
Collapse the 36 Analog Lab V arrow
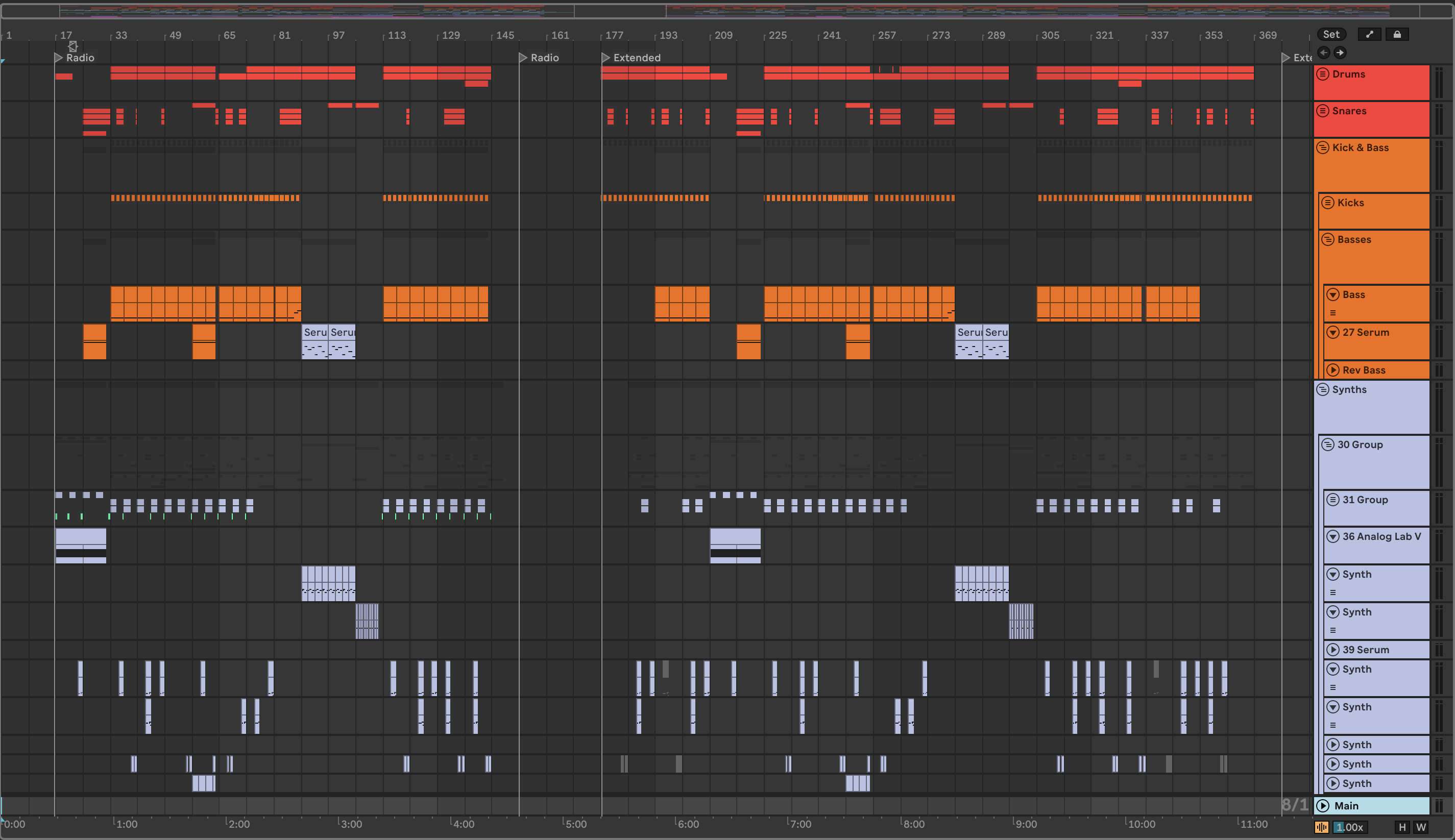pos(1332,536)
